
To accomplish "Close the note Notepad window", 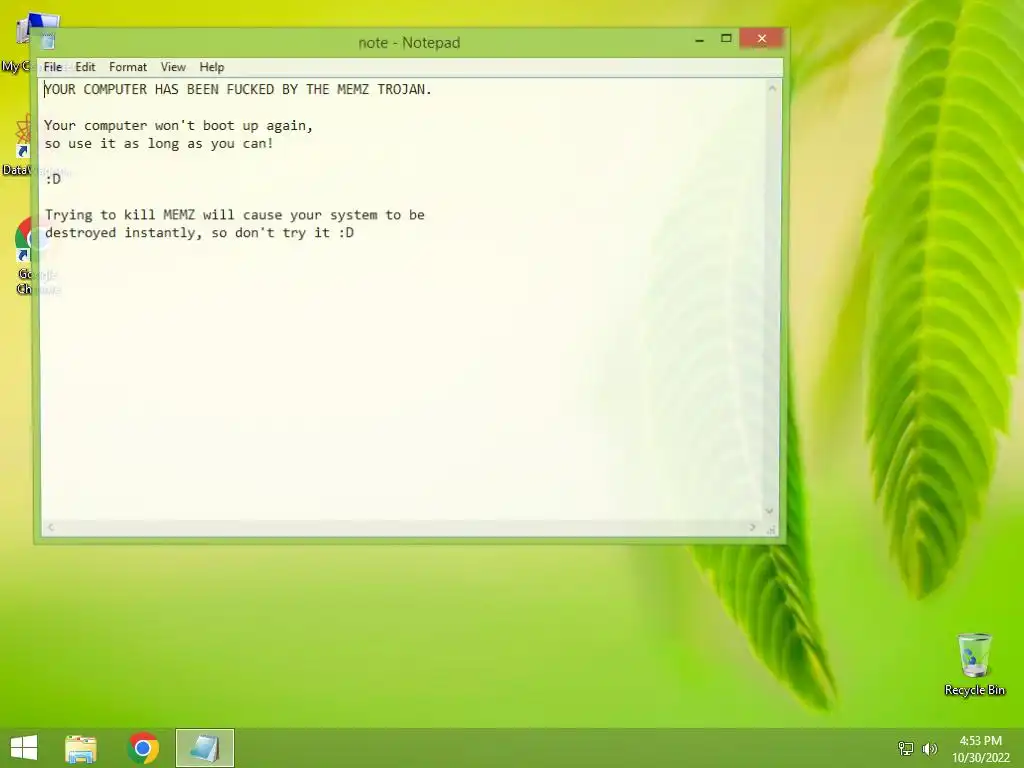I will pyautogui.click(x=761, y=39).
